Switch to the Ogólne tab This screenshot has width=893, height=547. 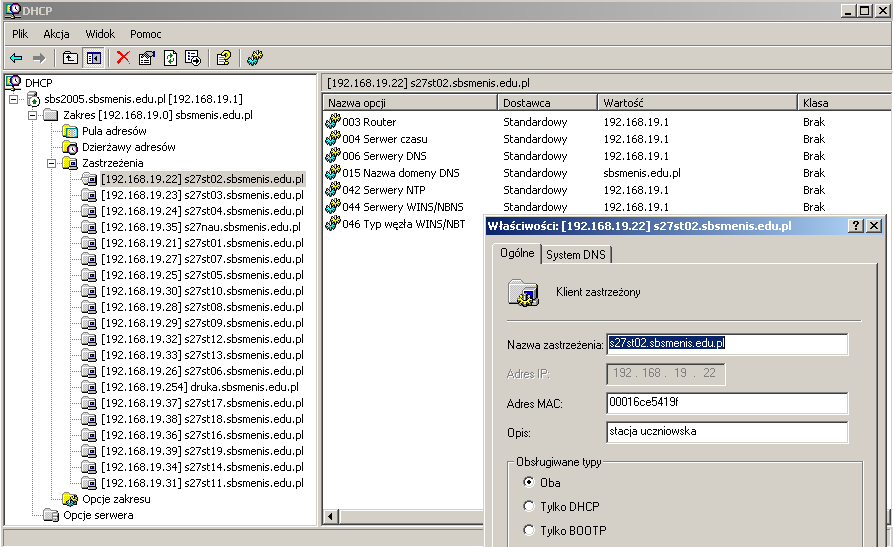click(x=517, y=253)
